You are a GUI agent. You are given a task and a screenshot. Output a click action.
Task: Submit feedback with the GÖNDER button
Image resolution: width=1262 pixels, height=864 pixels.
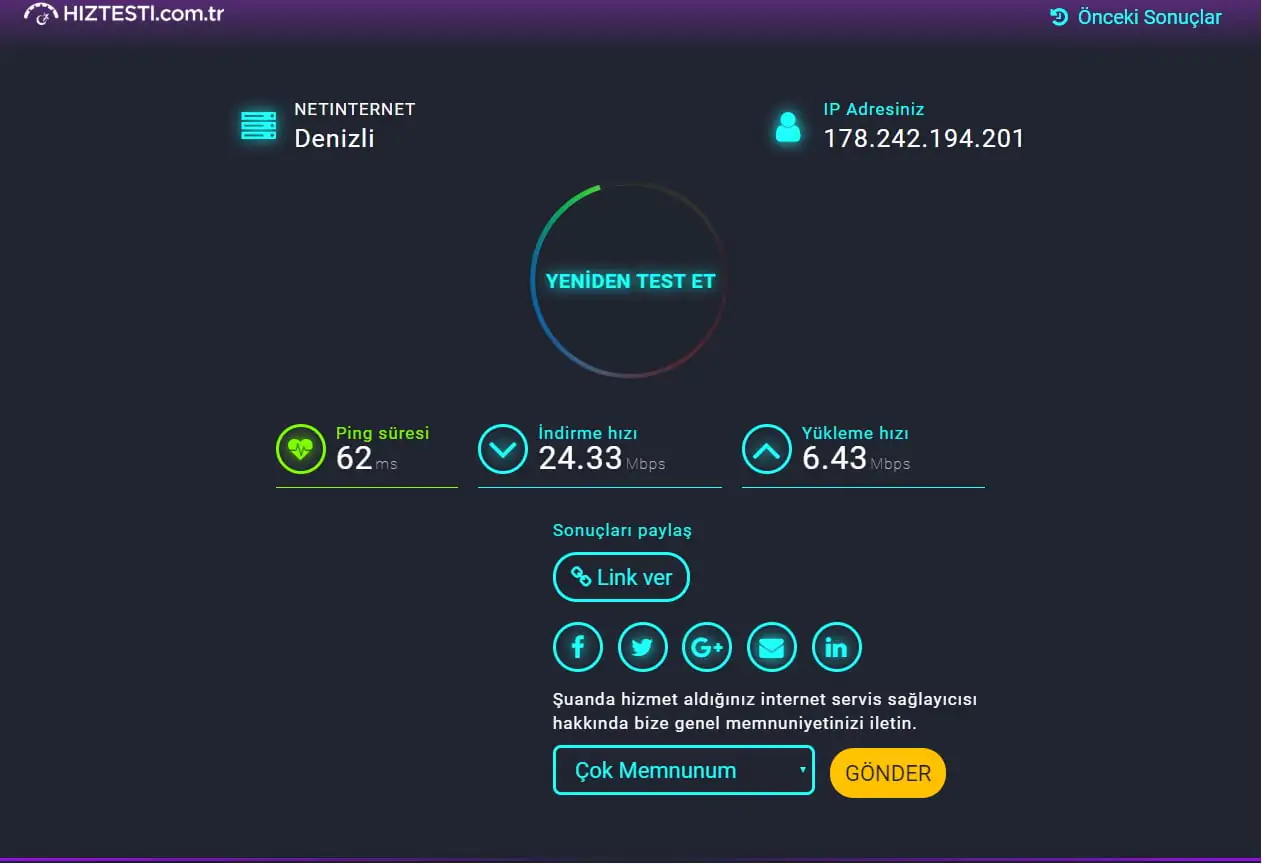coord(887,772)
